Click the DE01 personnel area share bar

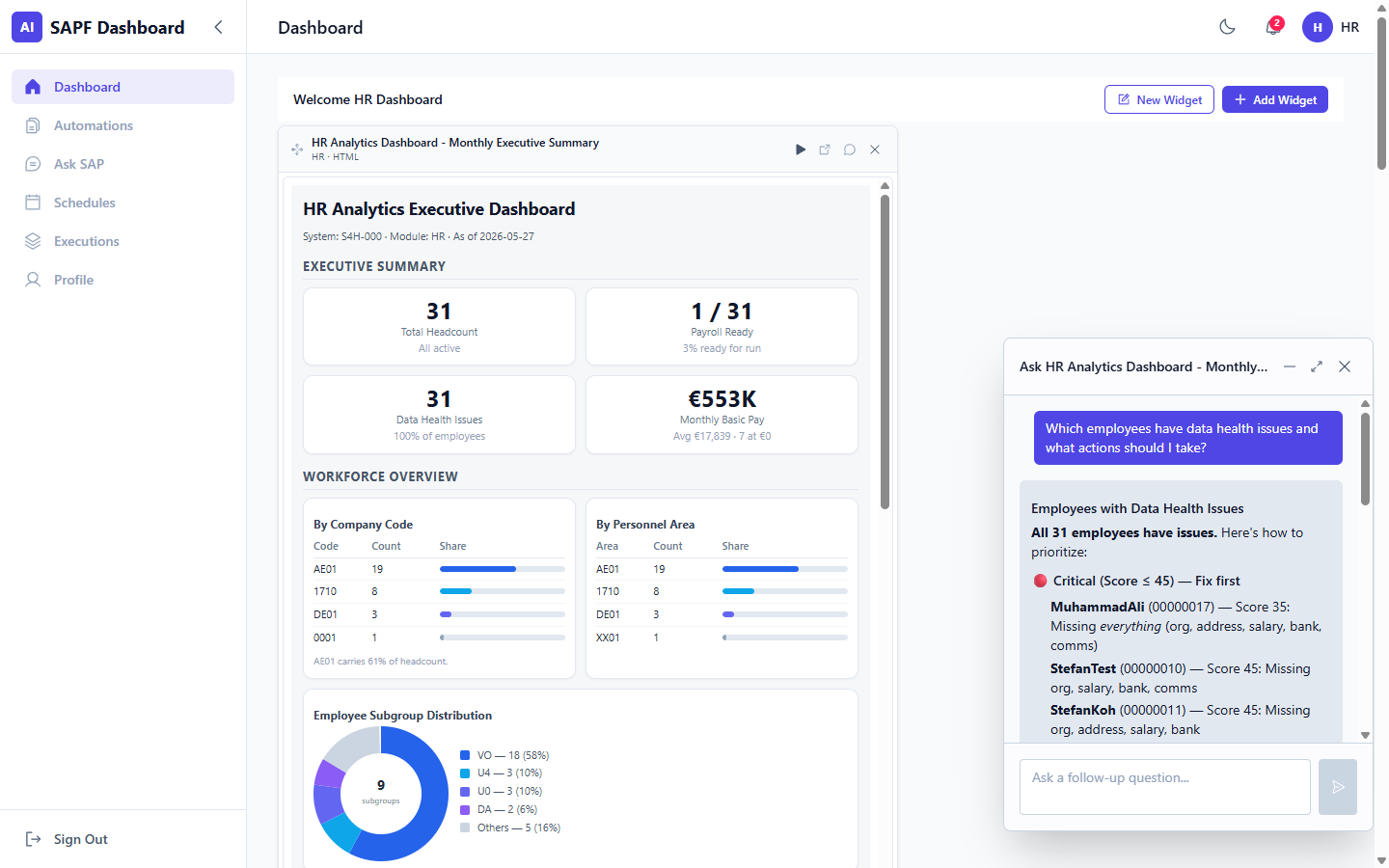(x=785, y=614)
